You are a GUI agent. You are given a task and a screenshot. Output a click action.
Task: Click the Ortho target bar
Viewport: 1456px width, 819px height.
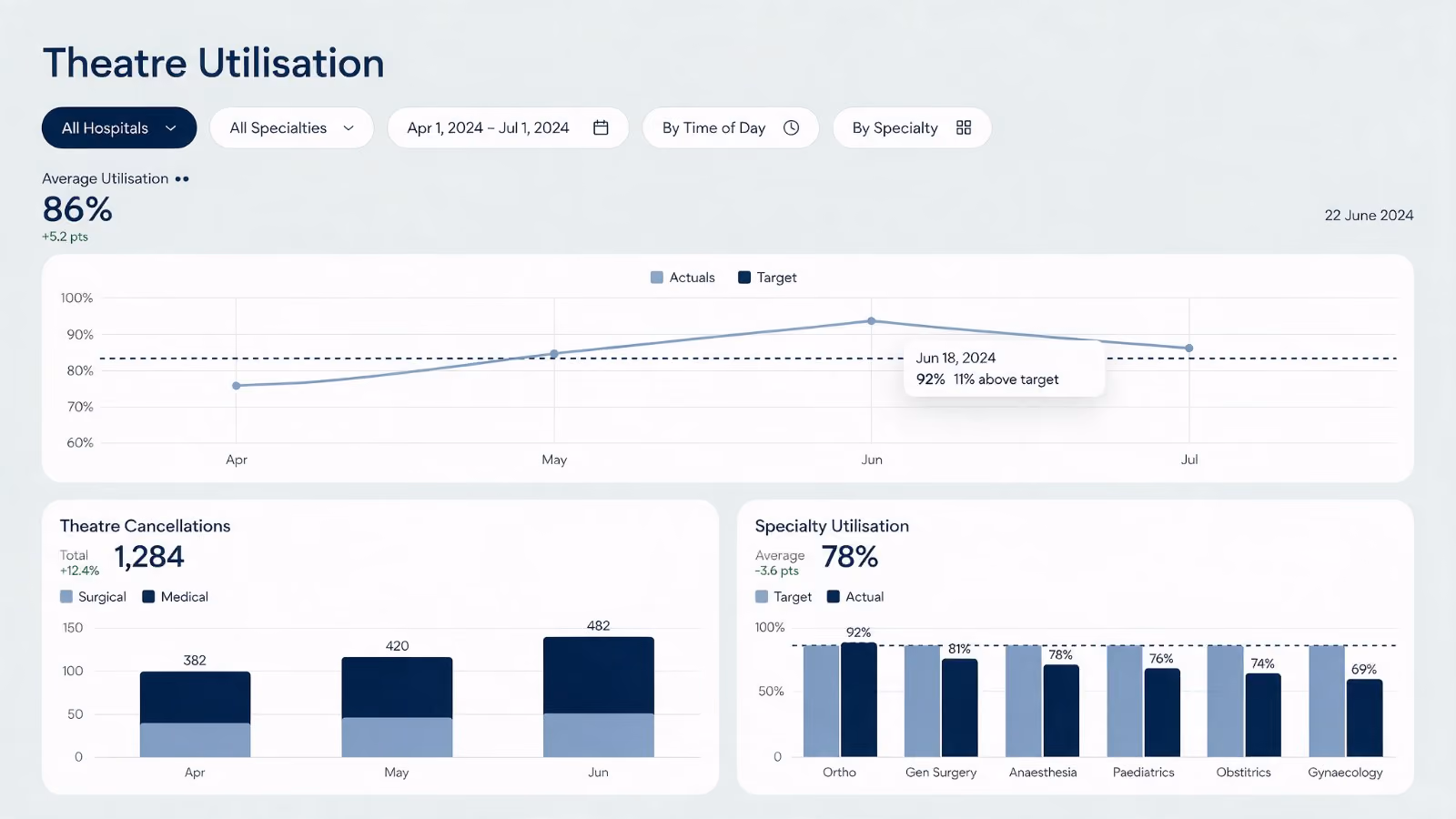click(821, 701)
